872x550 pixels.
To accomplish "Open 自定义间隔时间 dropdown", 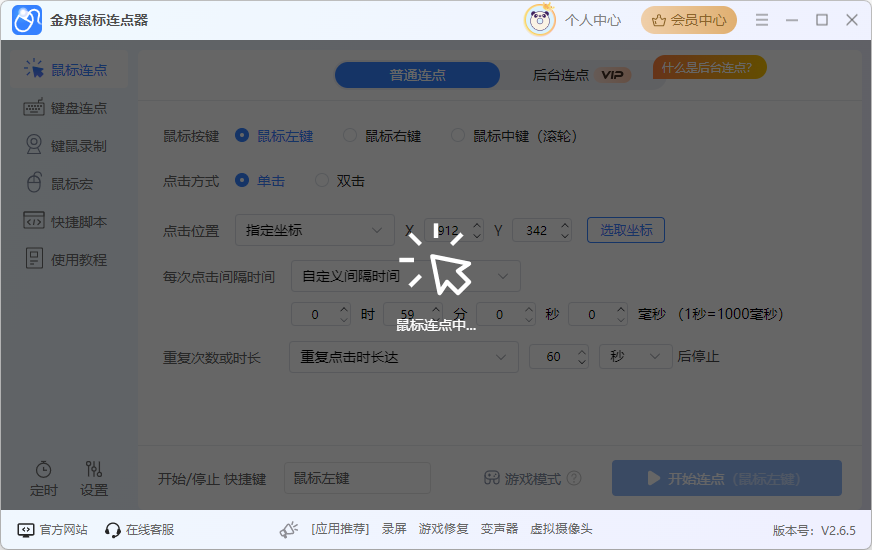I will tap(406, 276).
